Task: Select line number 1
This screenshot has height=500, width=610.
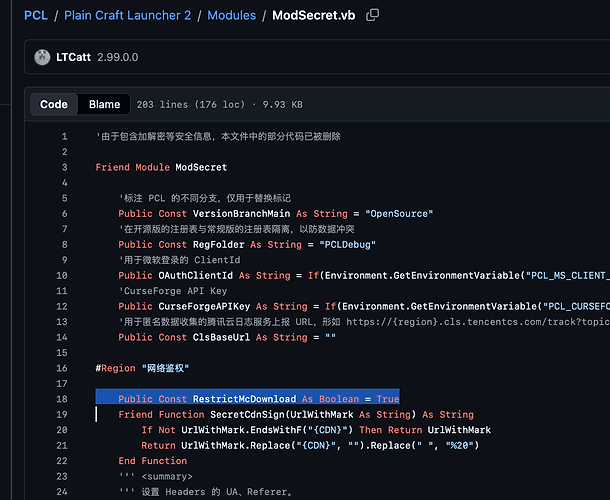Action: coord(64,137)
